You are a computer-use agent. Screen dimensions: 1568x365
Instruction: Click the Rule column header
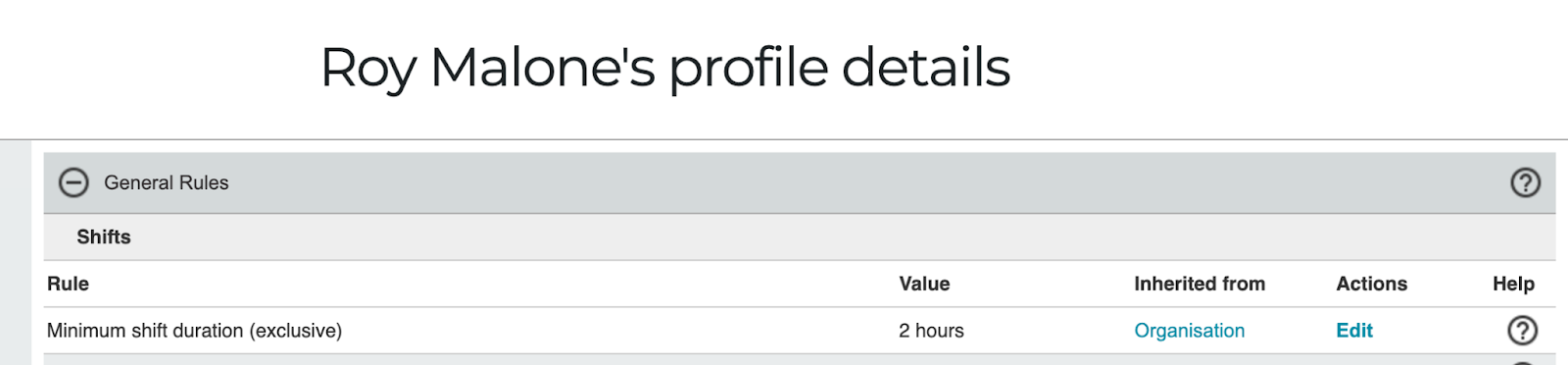(68, 284)
